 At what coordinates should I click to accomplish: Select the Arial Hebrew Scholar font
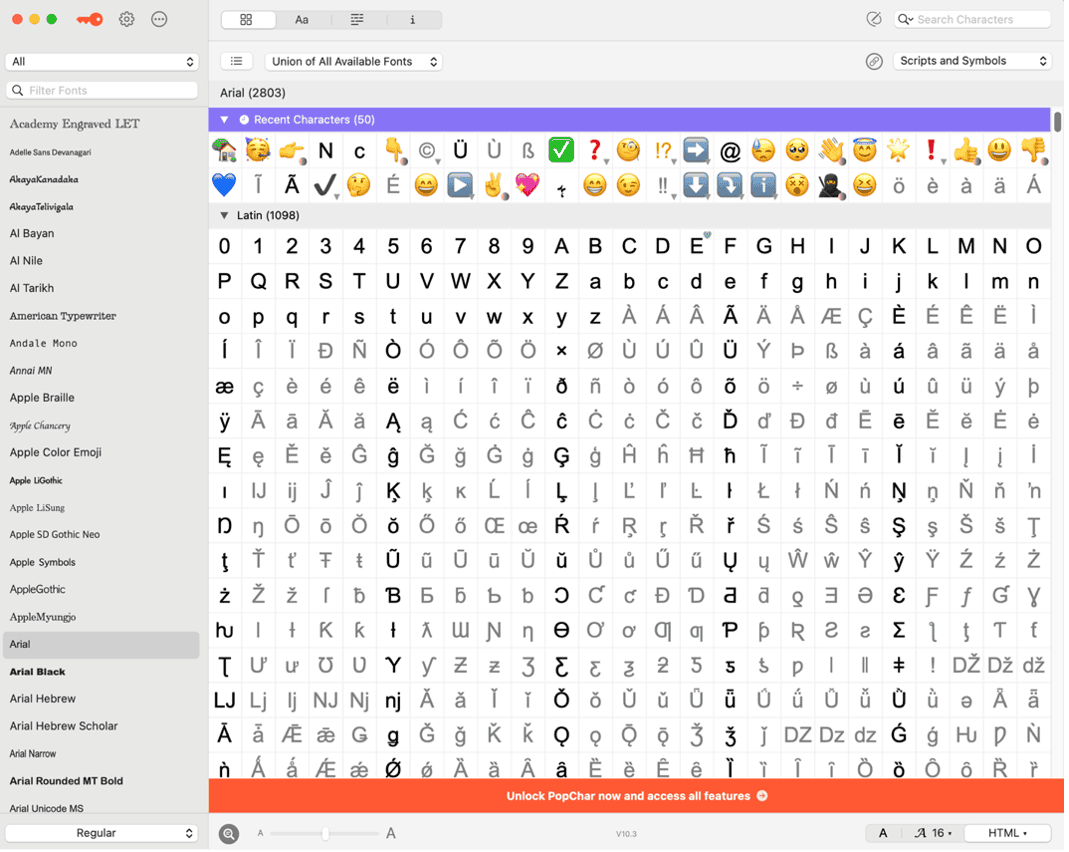[63, 727]
